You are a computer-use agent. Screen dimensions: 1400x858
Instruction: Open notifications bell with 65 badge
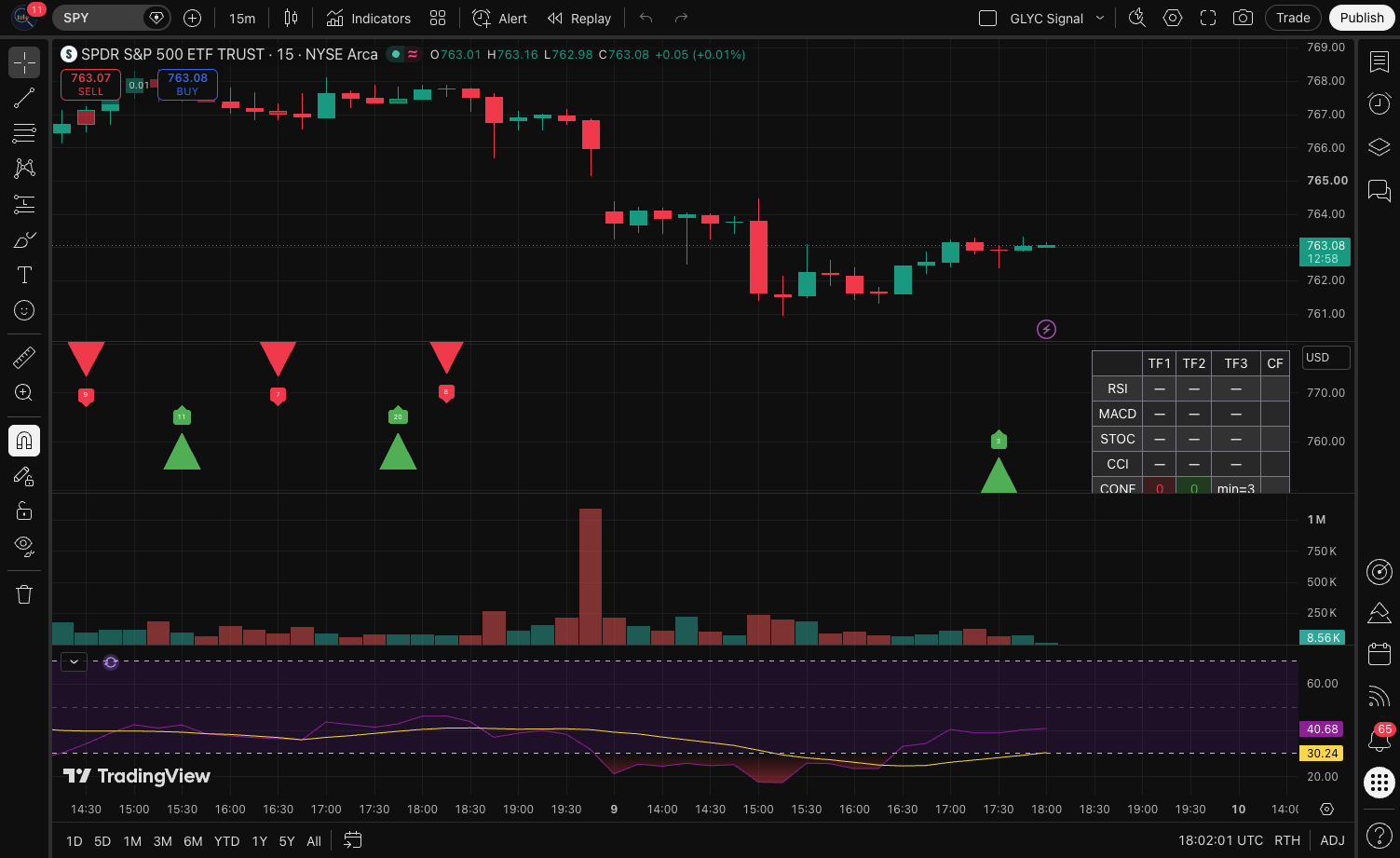1379,739
